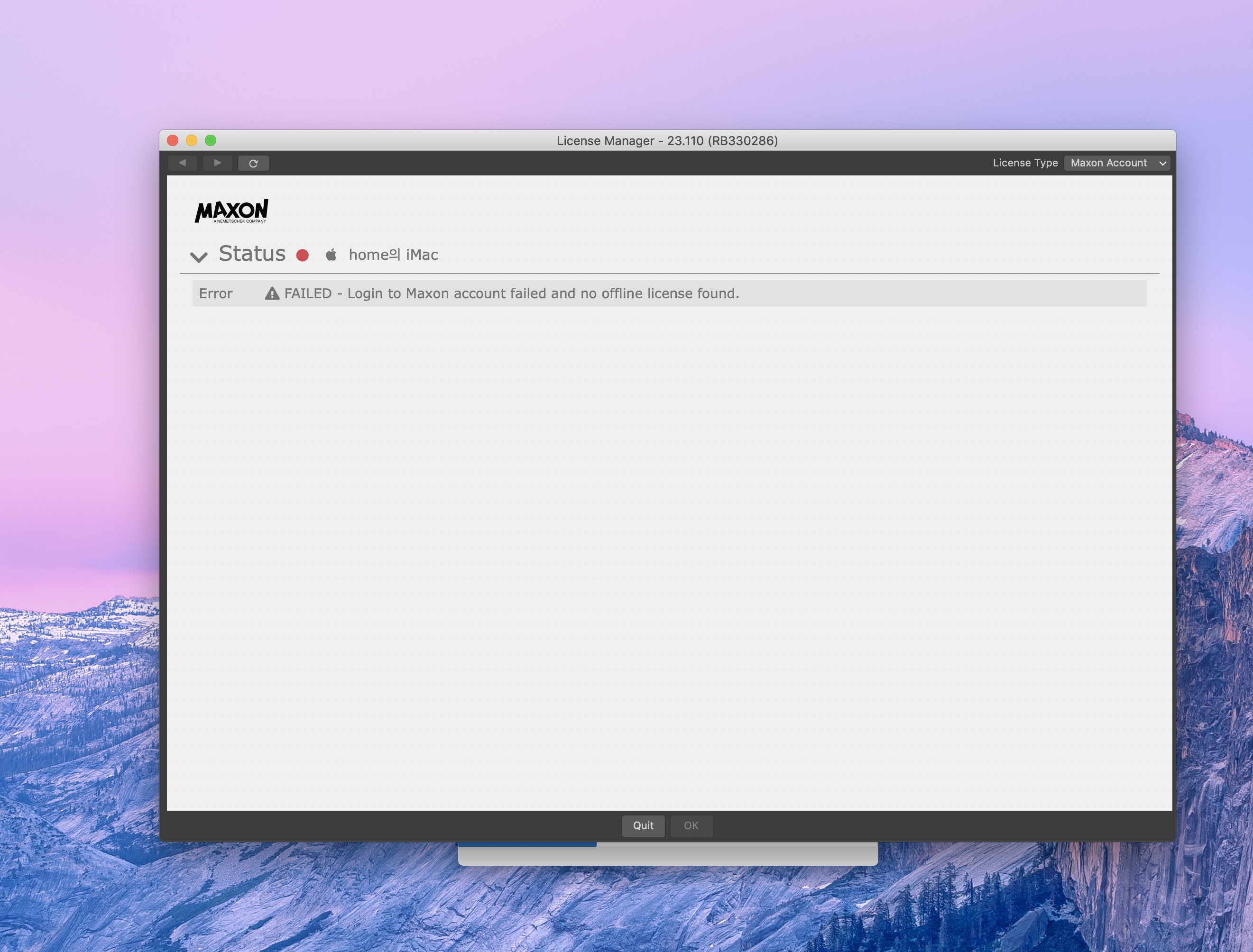Viewport: 1253px width, 952px height.
Task: Click the Error label
Action: click(216, 293)
